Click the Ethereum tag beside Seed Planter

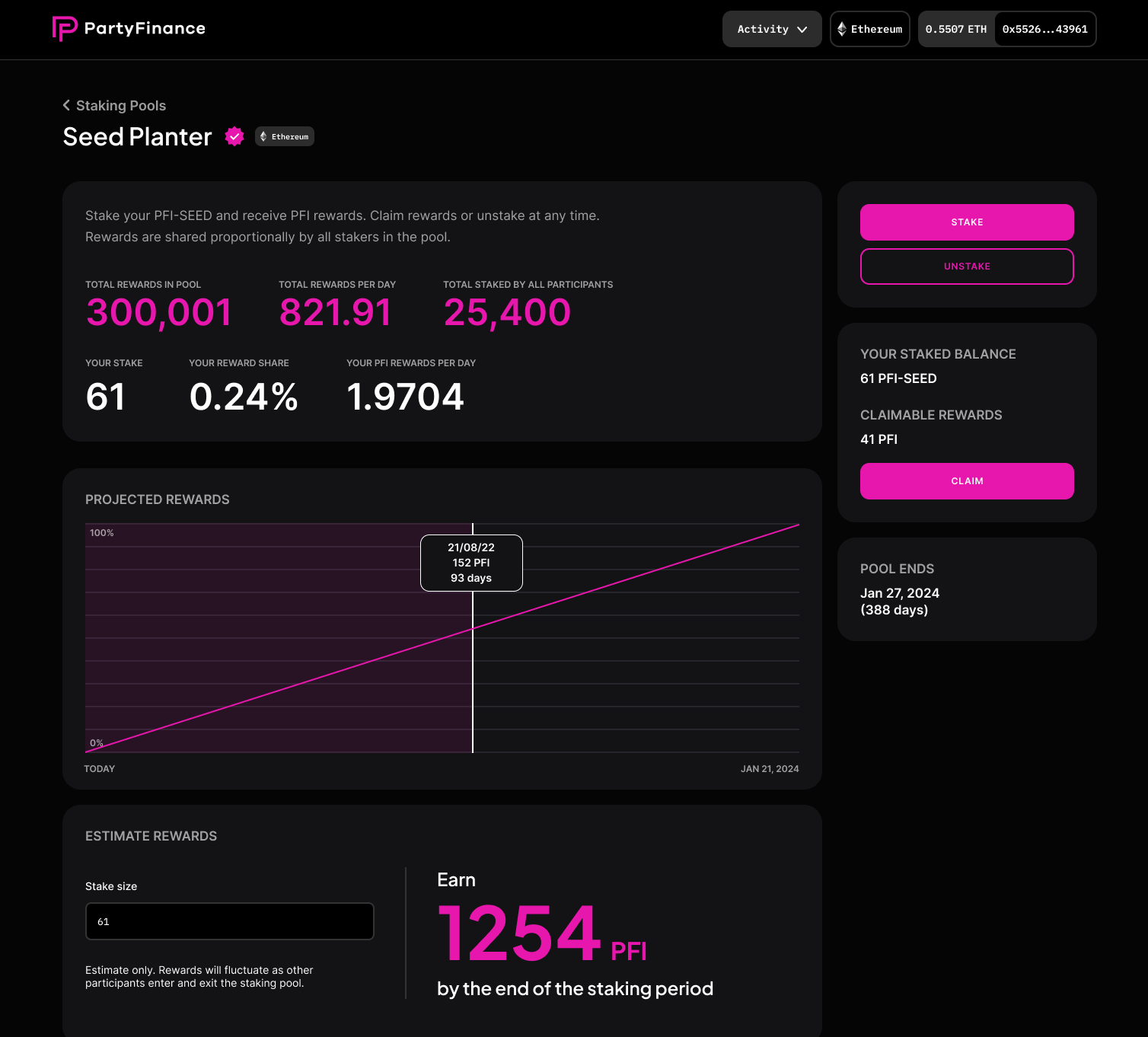pos(285,136)
